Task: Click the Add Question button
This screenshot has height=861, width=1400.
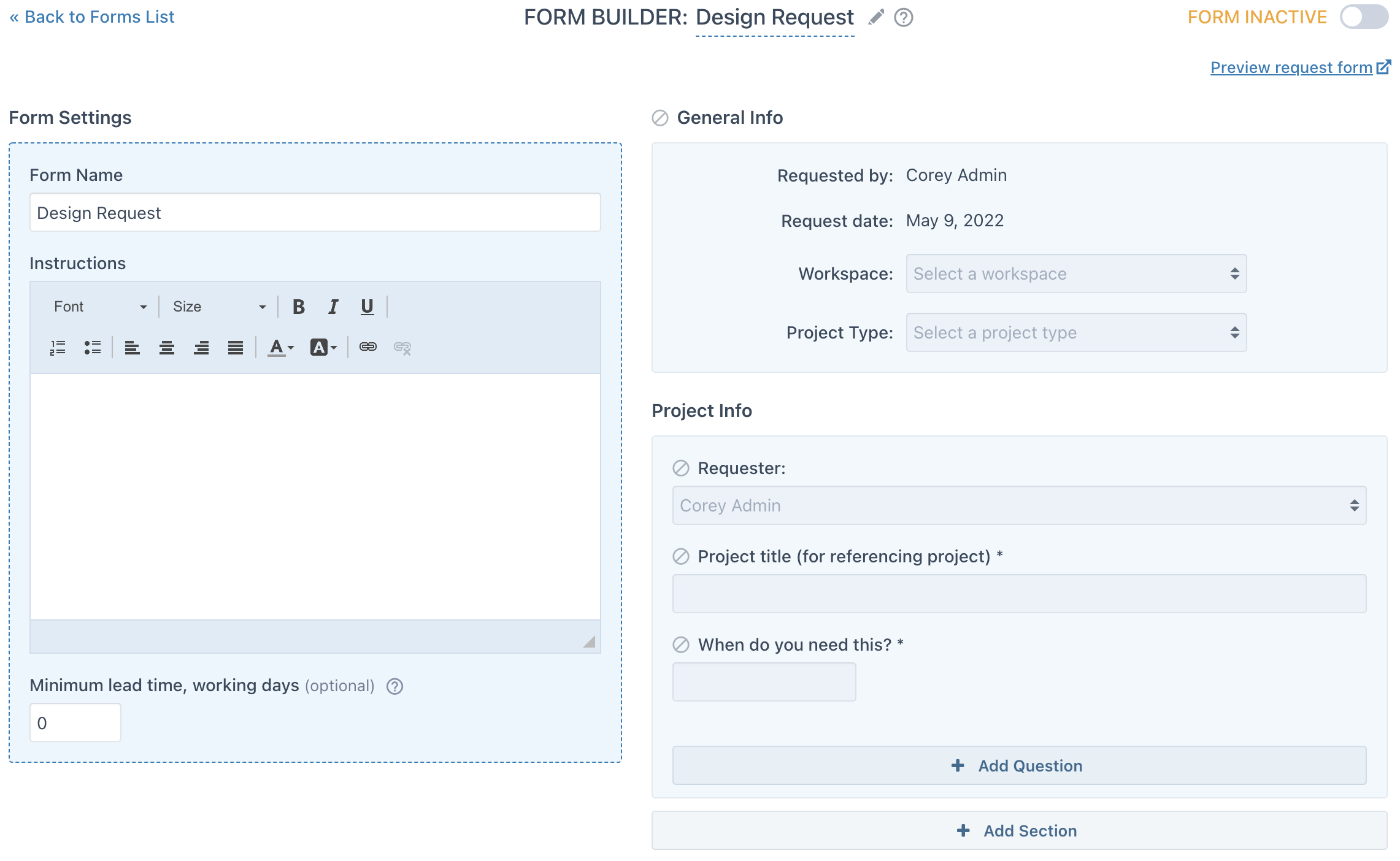Action: (x=1018, y=765)
